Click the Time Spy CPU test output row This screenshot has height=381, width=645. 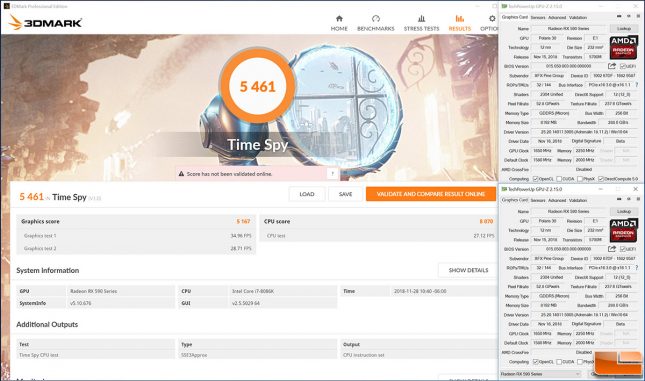[x=257, y=355]
